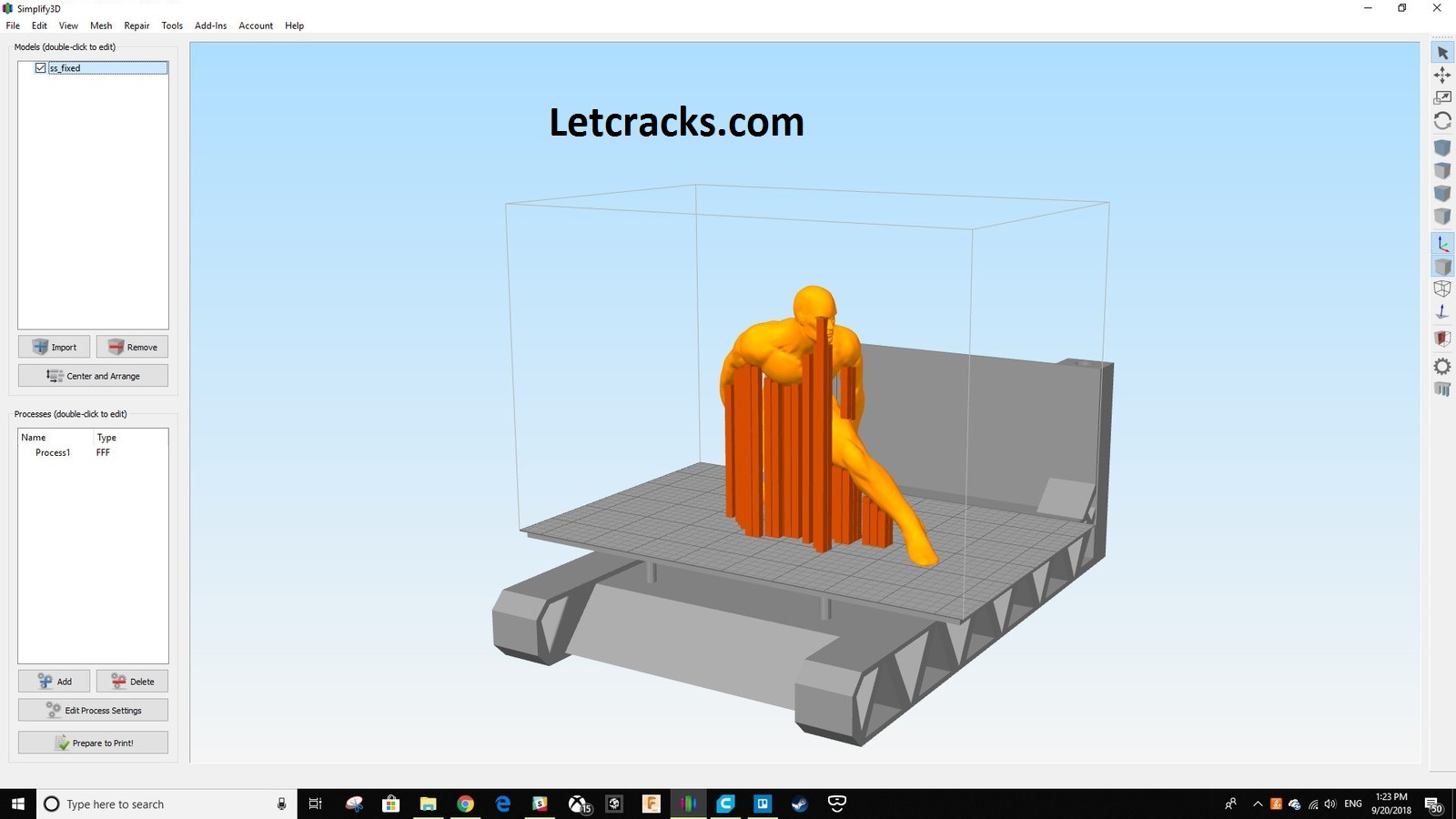Viewport: 1456px width, 819px height.
Task: Open the Help menu
Action: click(x=294, y=25)
